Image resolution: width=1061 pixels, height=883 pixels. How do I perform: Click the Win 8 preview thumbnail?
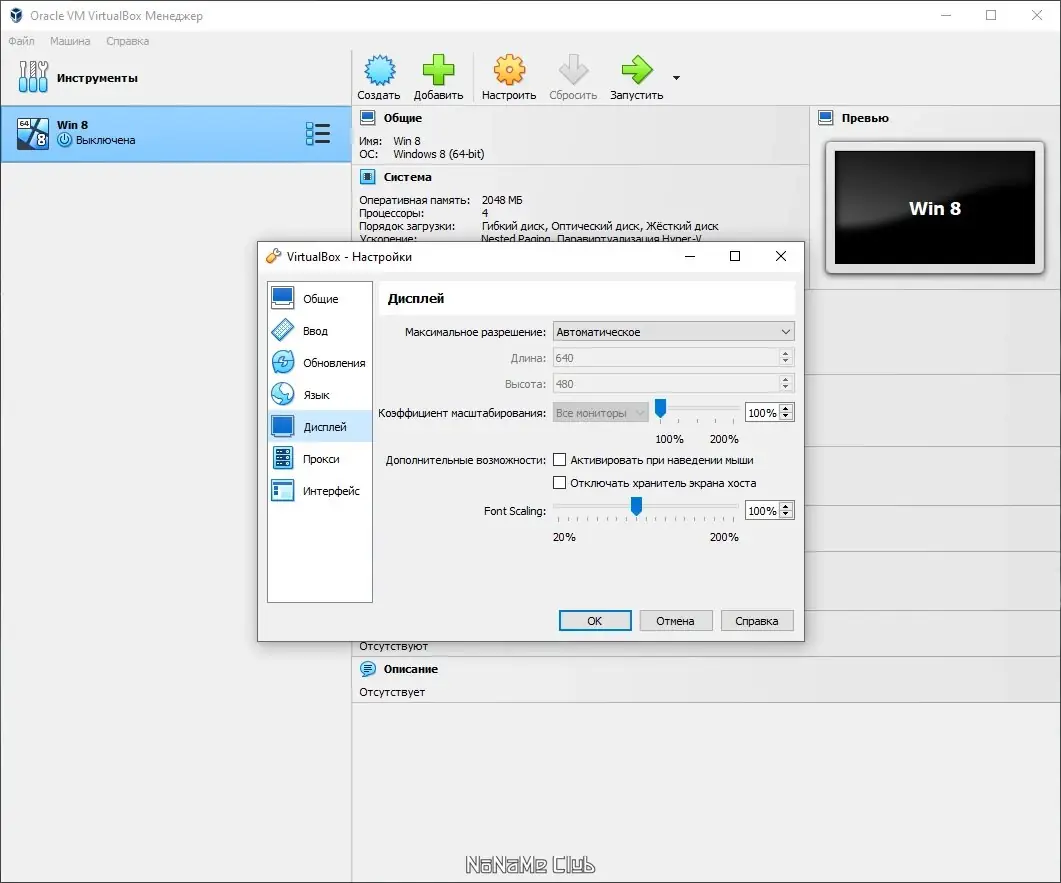pyautogui.click(x=934, y=207)
